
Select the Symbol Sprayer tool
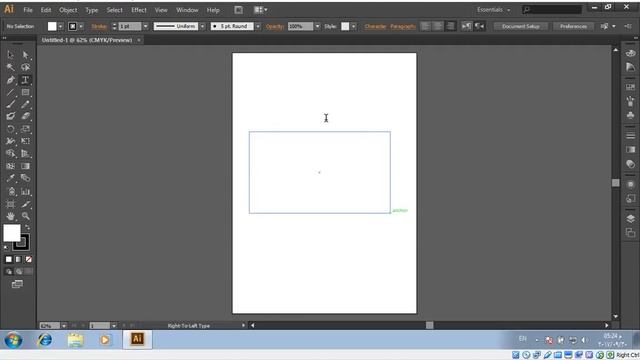[x=11, y=191]
